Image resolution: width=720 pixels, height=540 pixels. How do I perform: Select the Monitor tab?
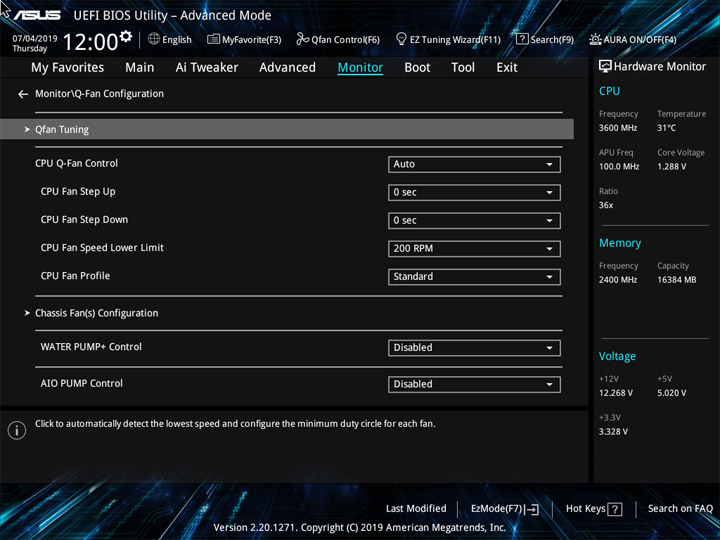pyautogui.click(x=360, y=68)
